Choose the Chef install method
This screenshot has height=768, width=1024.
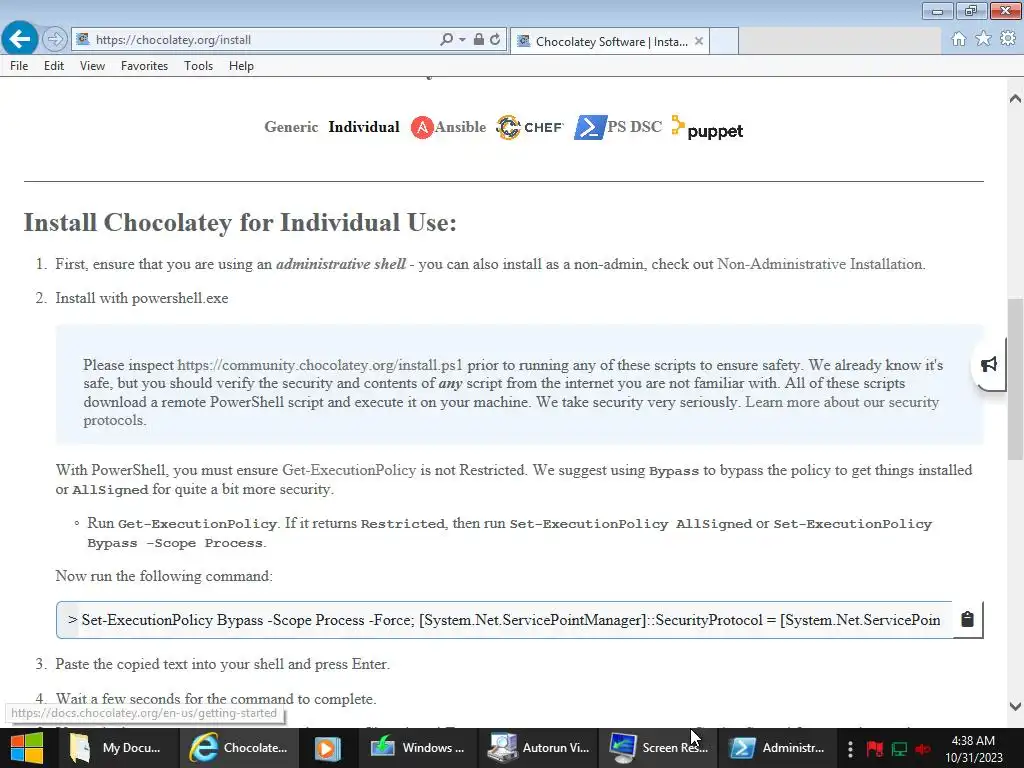[x=530, y=127]
